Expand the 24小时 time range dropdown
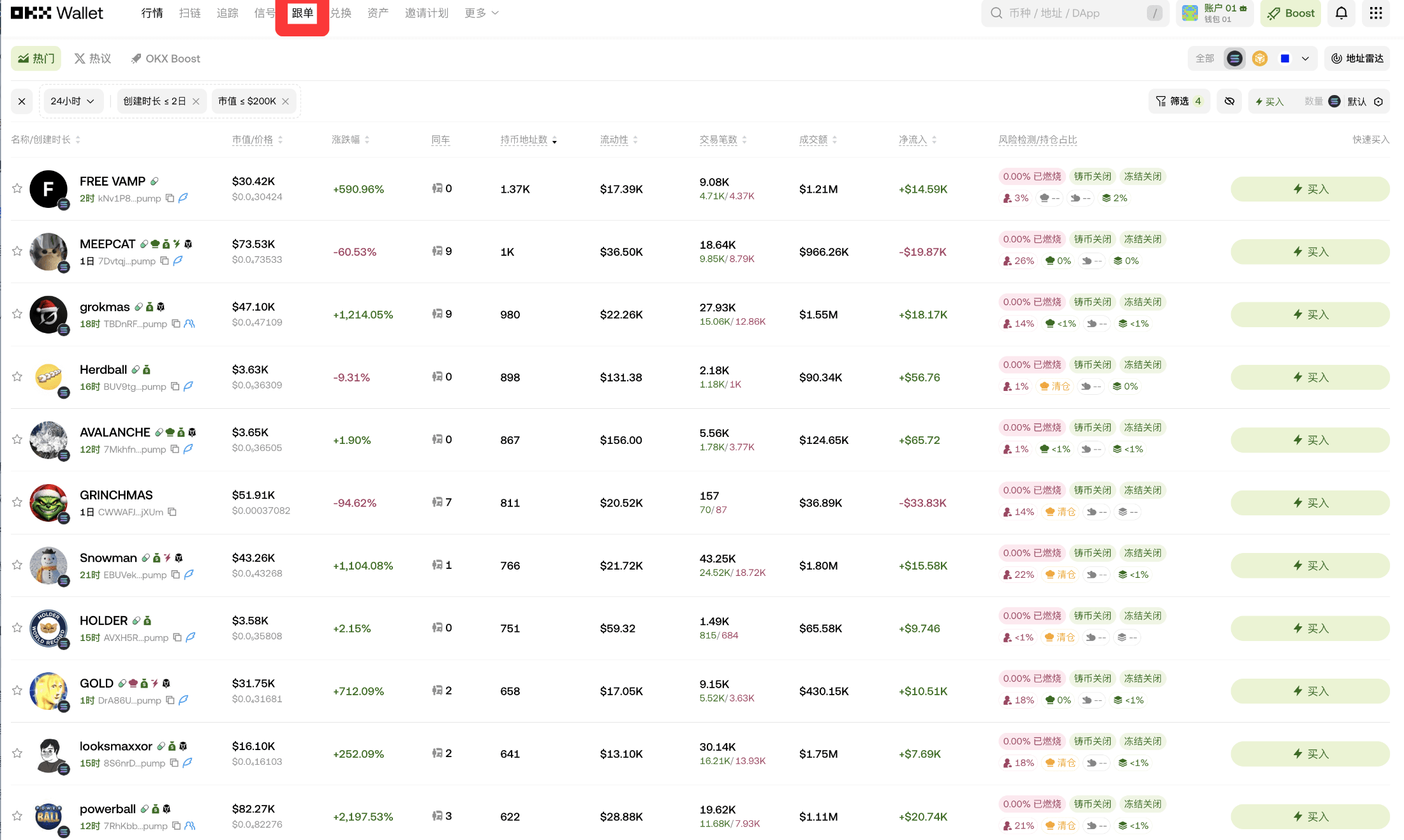The image size is (1404, 840). (x=73, y=101)
